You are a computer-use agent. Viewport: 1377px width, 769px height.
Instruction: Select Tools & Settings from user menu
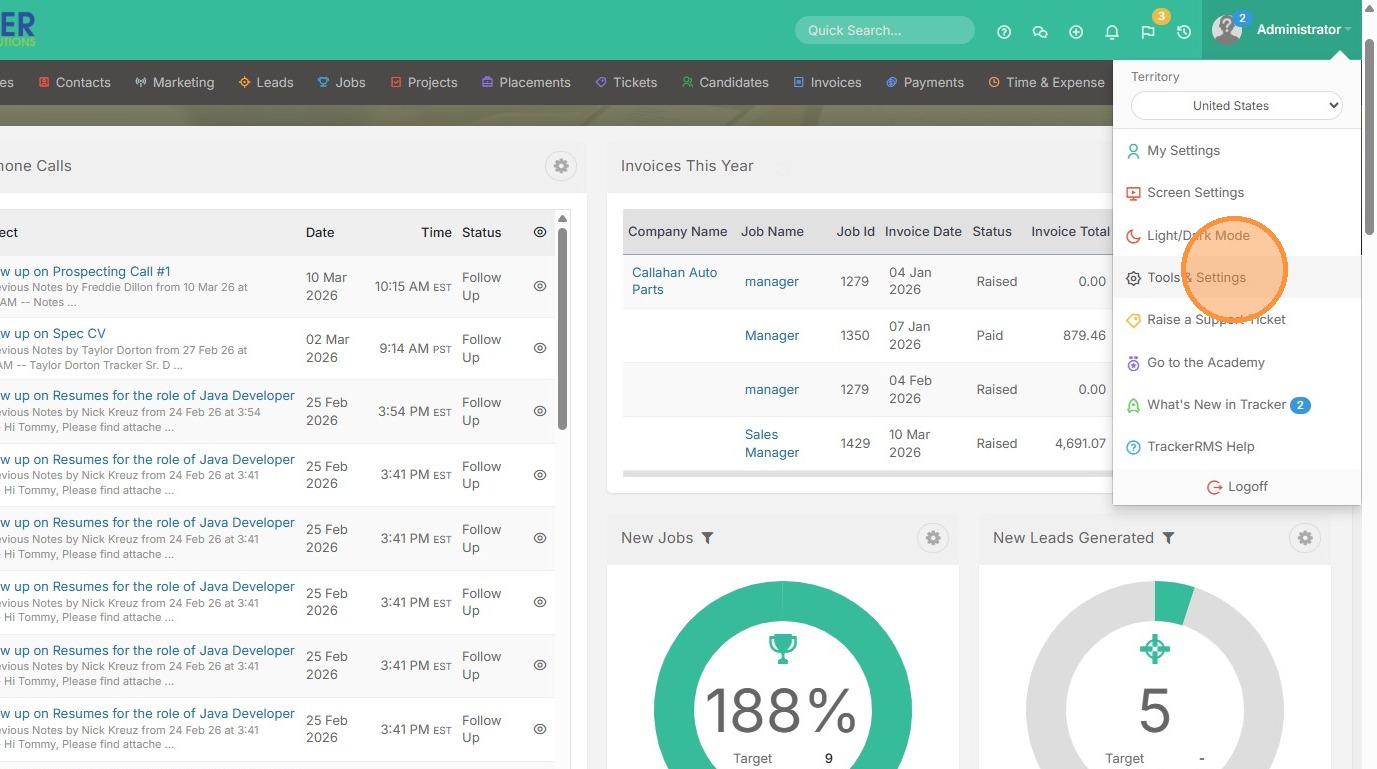[1196, 277]
